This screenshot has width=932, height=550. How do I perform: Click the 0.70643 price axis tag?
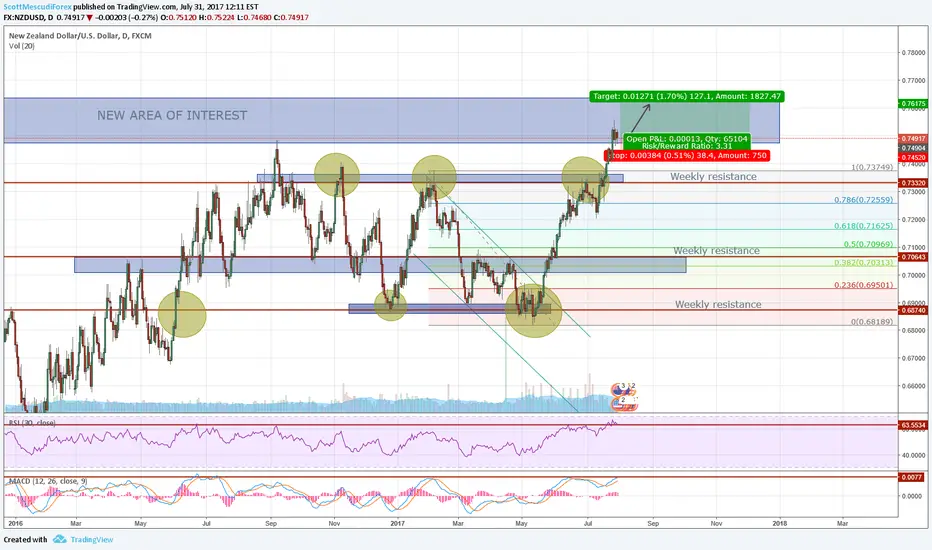click(914, 257)
